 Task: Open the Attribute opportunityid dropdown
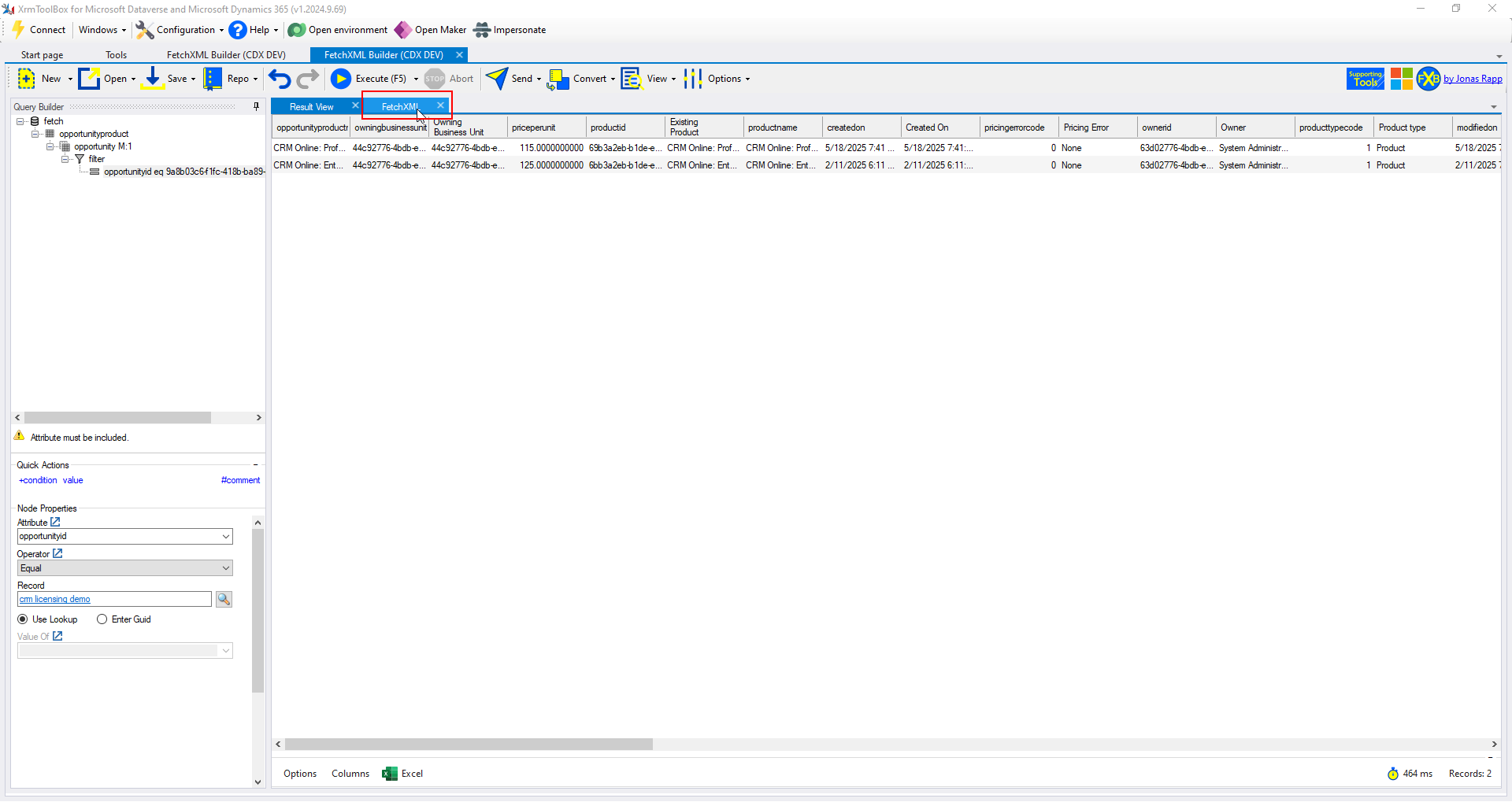(x=226, y=537)
